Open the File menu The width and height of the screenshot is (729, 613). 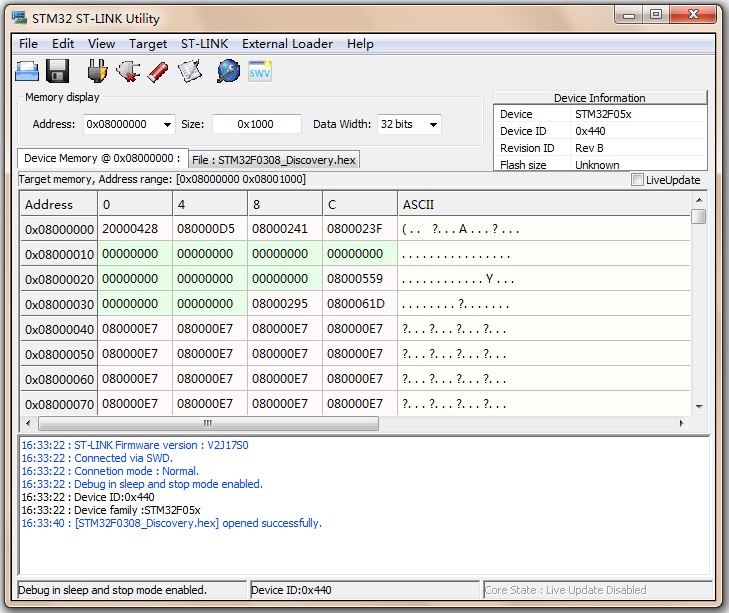28,44
